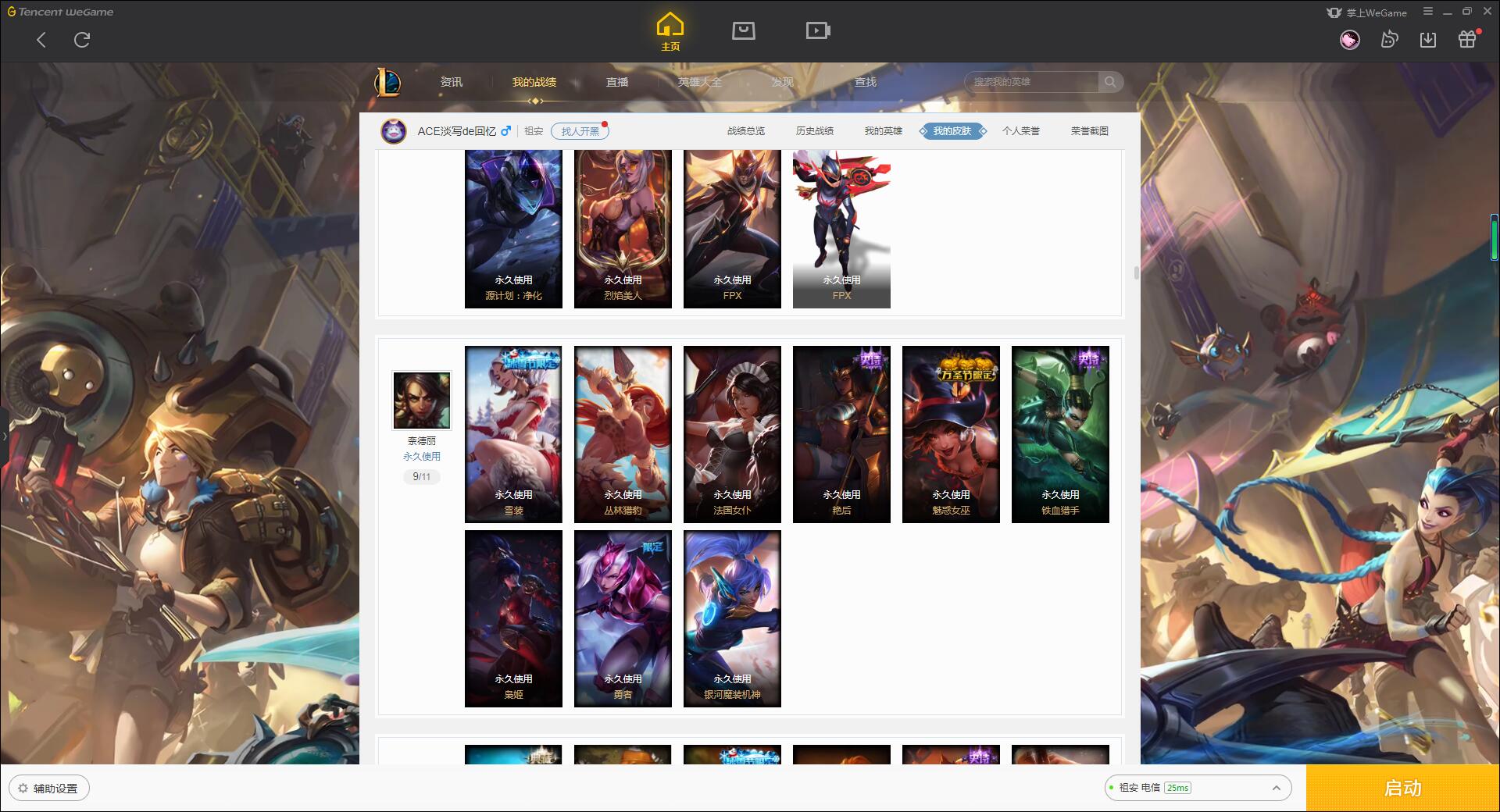Click the 永久使用 label under 奈德丽
Viewport: 1500px width, 812px height.
tap(422, 457)
